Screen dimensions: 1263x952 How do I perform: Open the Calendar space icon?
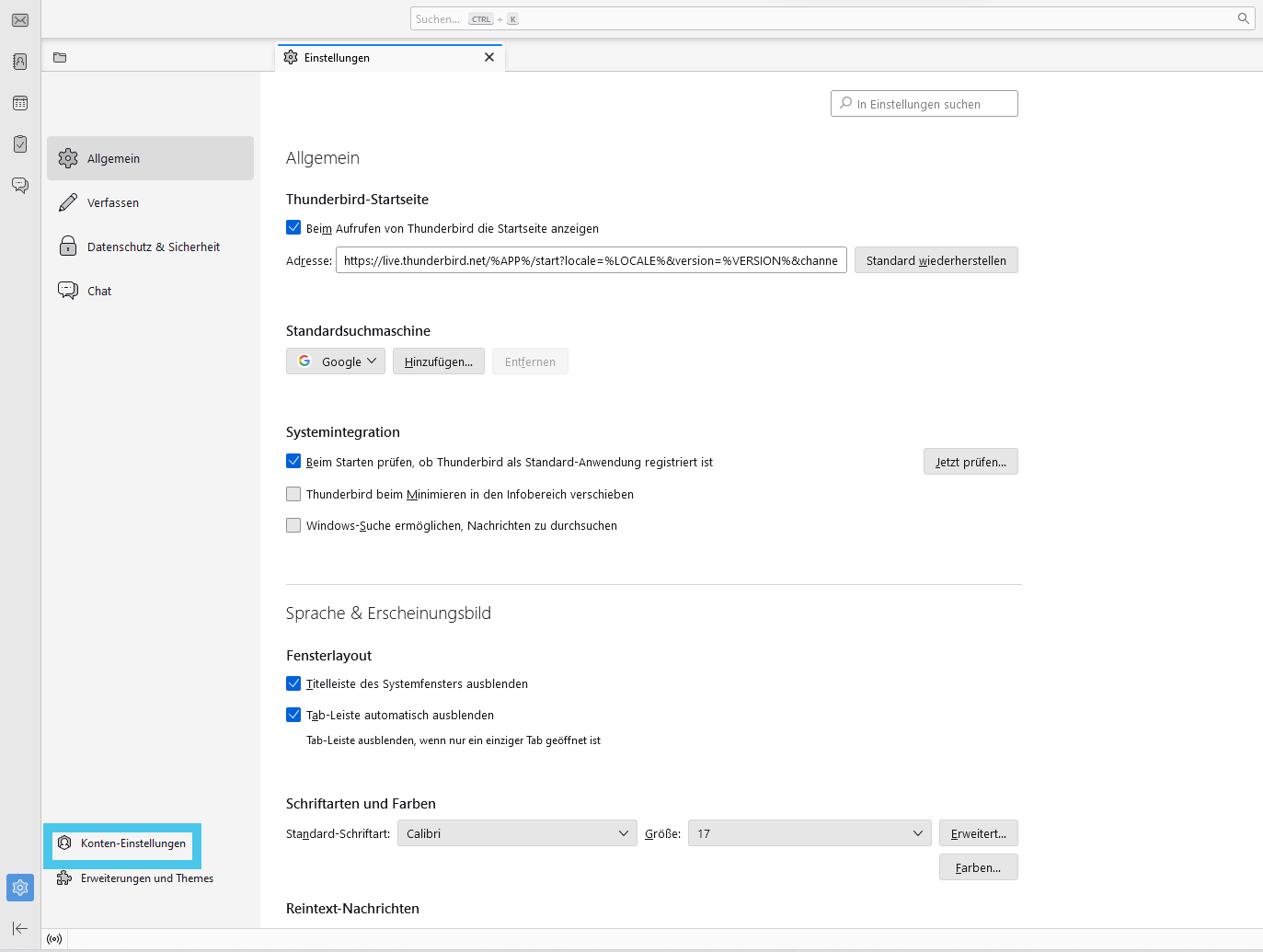pos(20,103)
